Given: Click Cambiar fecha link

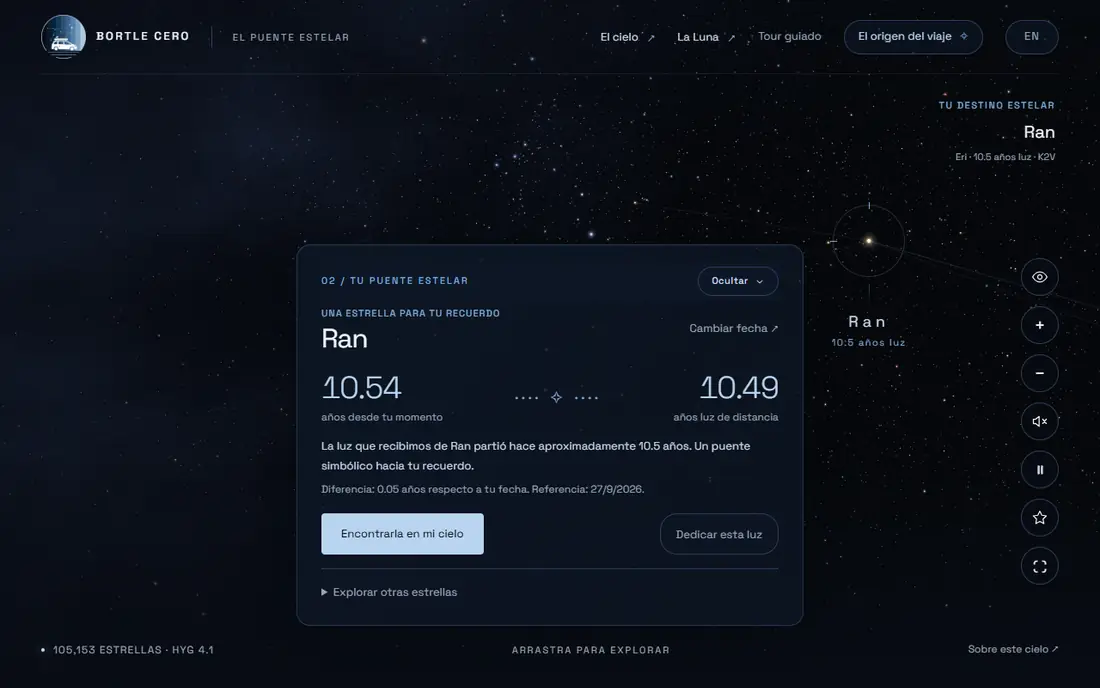Looking at the screenshot, I should tap(733, 328).
